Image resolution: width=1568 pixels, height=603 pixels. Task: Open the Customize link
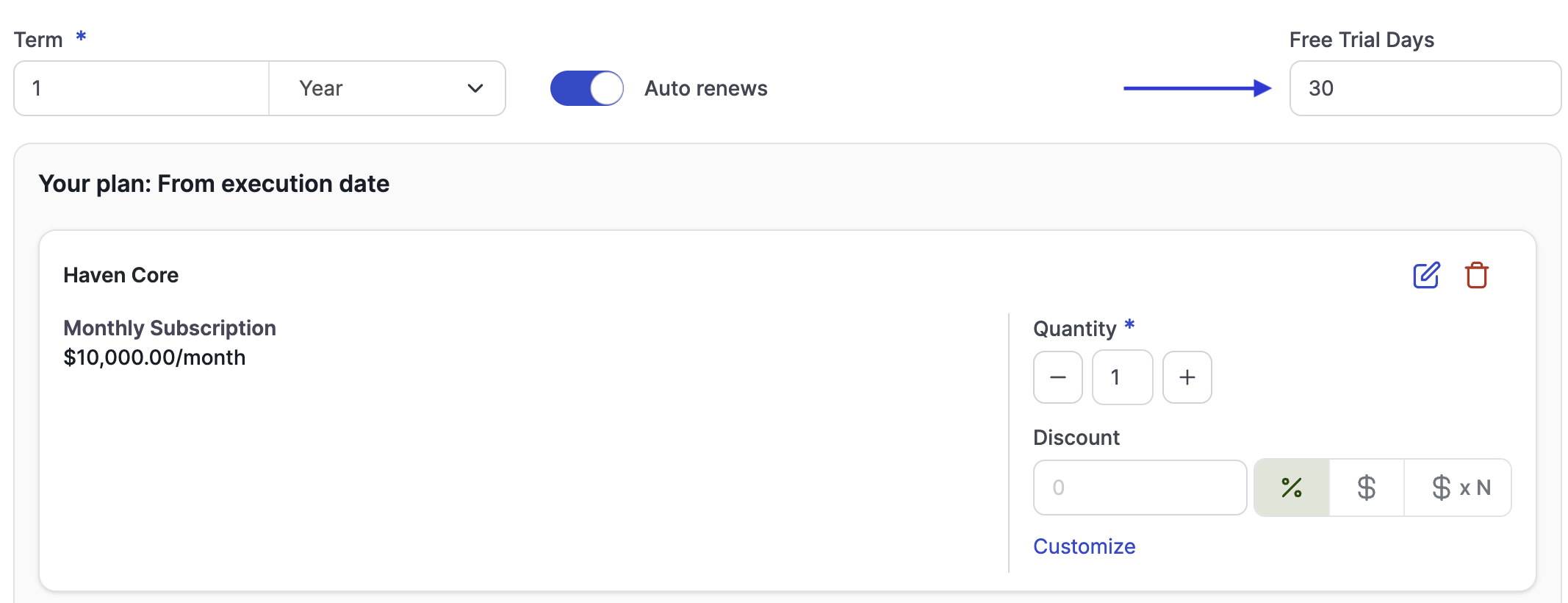[x=1084, y=546]
